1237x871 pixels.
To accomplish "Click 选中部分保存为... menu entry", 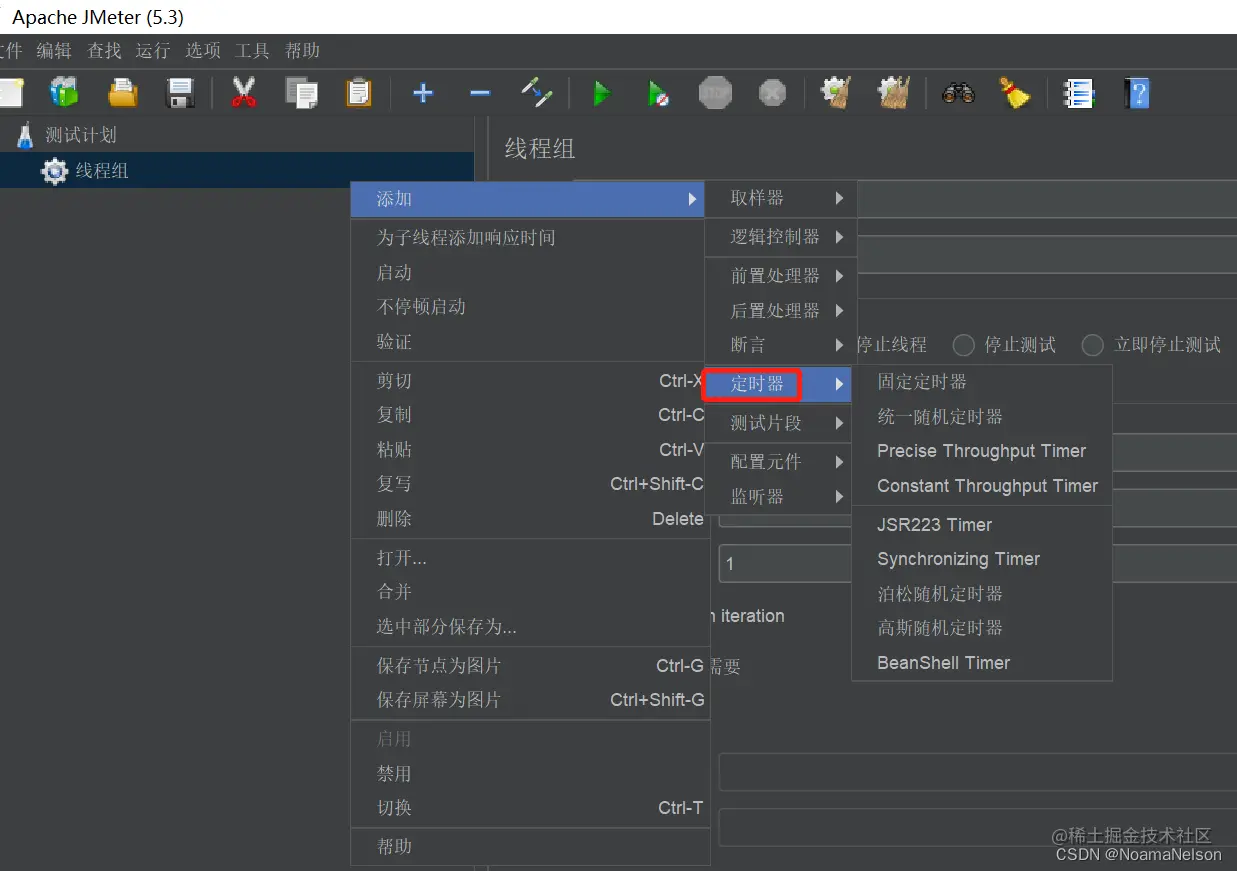I will tap(530, 627).
